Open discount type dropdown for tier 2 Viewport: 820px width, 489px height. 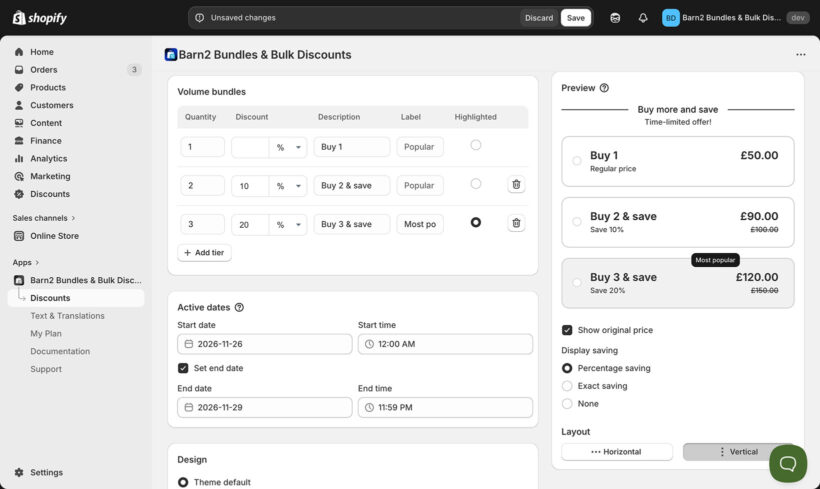pyautogui.click(x=288, y=186)
